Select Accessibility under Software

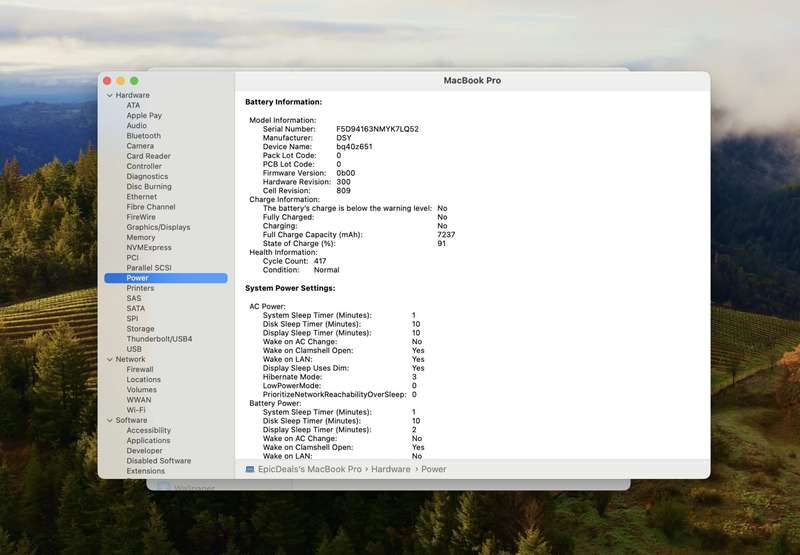click(148, 431)
